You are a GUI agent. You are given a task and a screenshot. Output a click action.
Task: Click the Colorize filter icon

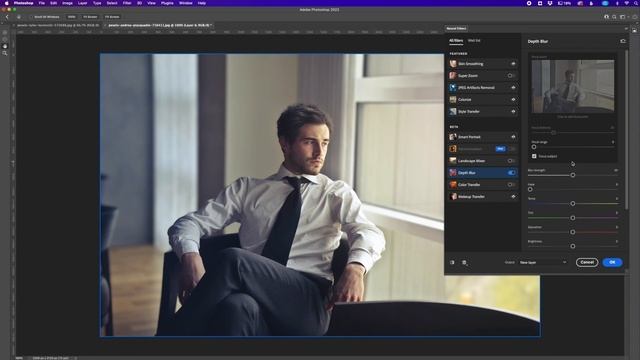coord(453,99)
